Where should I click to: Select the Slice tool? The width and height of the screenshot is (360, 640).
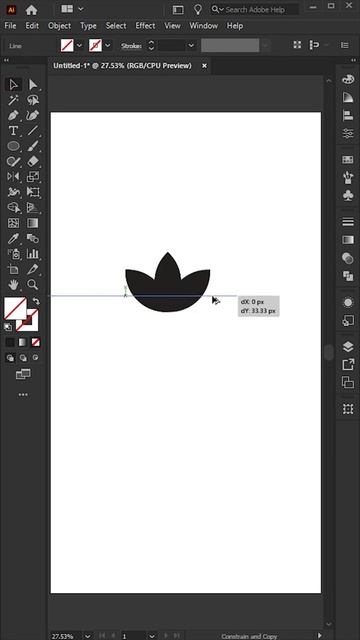[x=33, y=269]
